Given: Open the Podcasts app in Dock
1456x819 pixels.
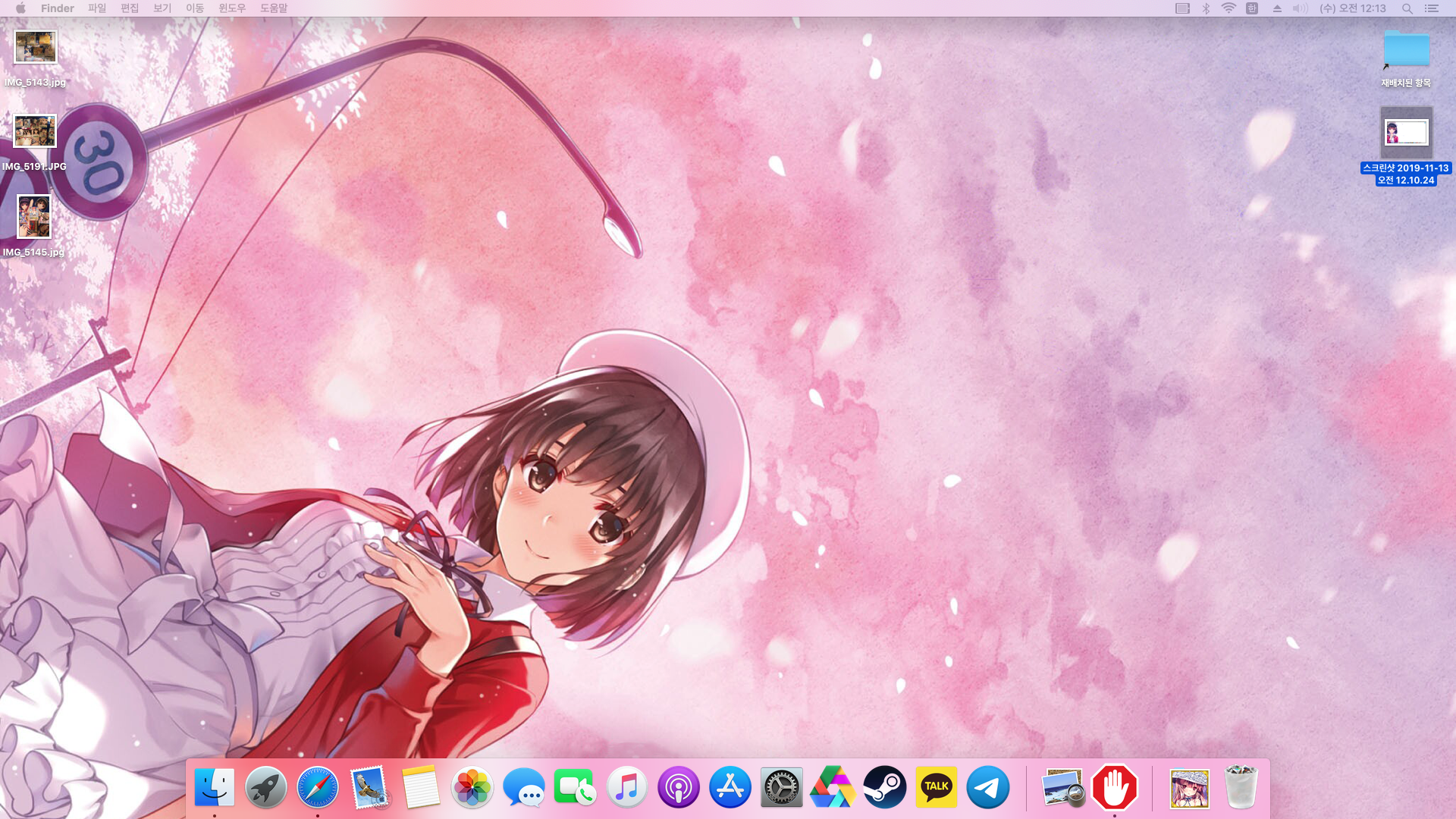Looking at the screenshot, I should [679, 787].
